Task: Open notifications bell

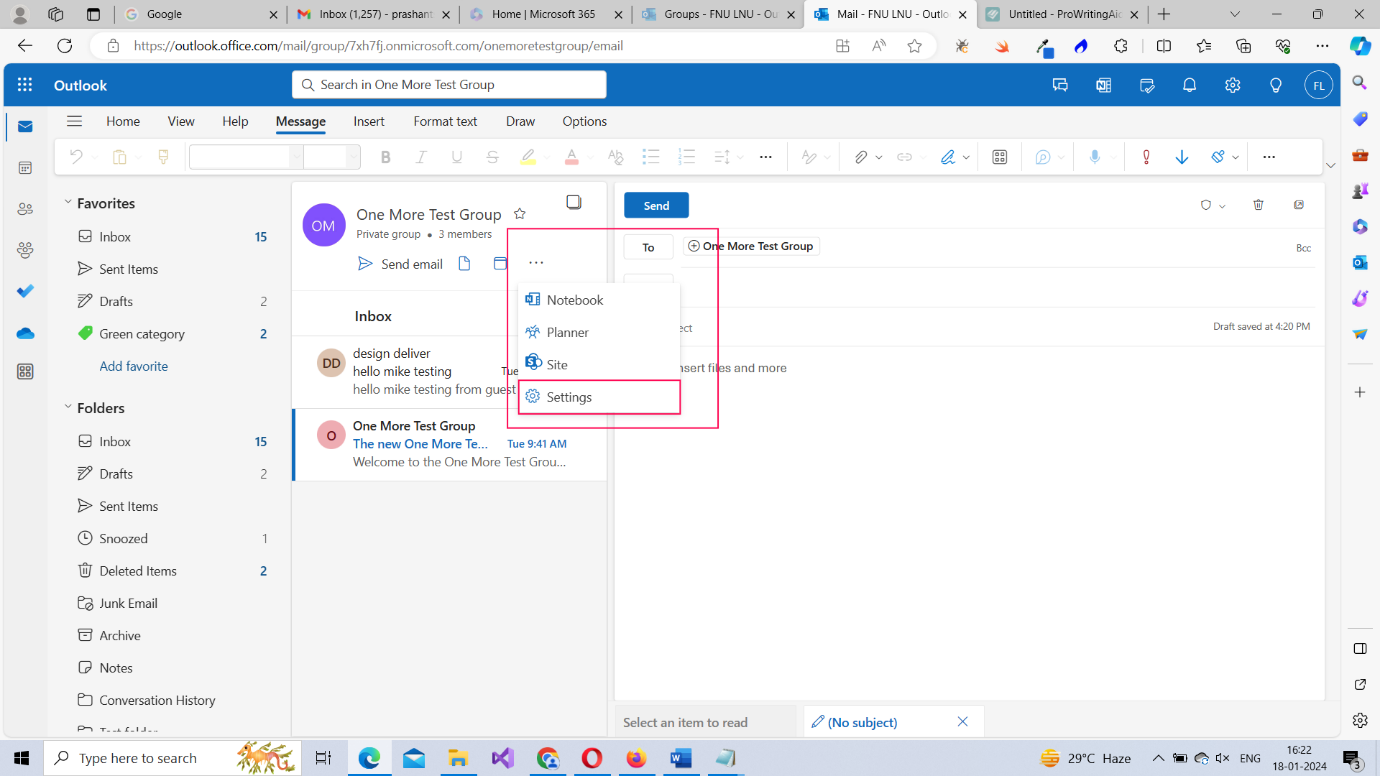Action: click(x=1189, y=85)
